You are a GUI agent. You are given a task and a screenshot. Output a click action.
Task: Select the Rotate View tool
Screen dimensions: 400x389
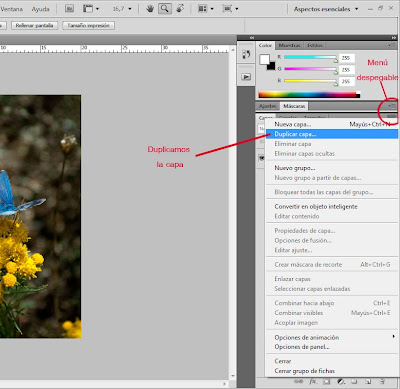pyautogui.click(x=180, y=9)
